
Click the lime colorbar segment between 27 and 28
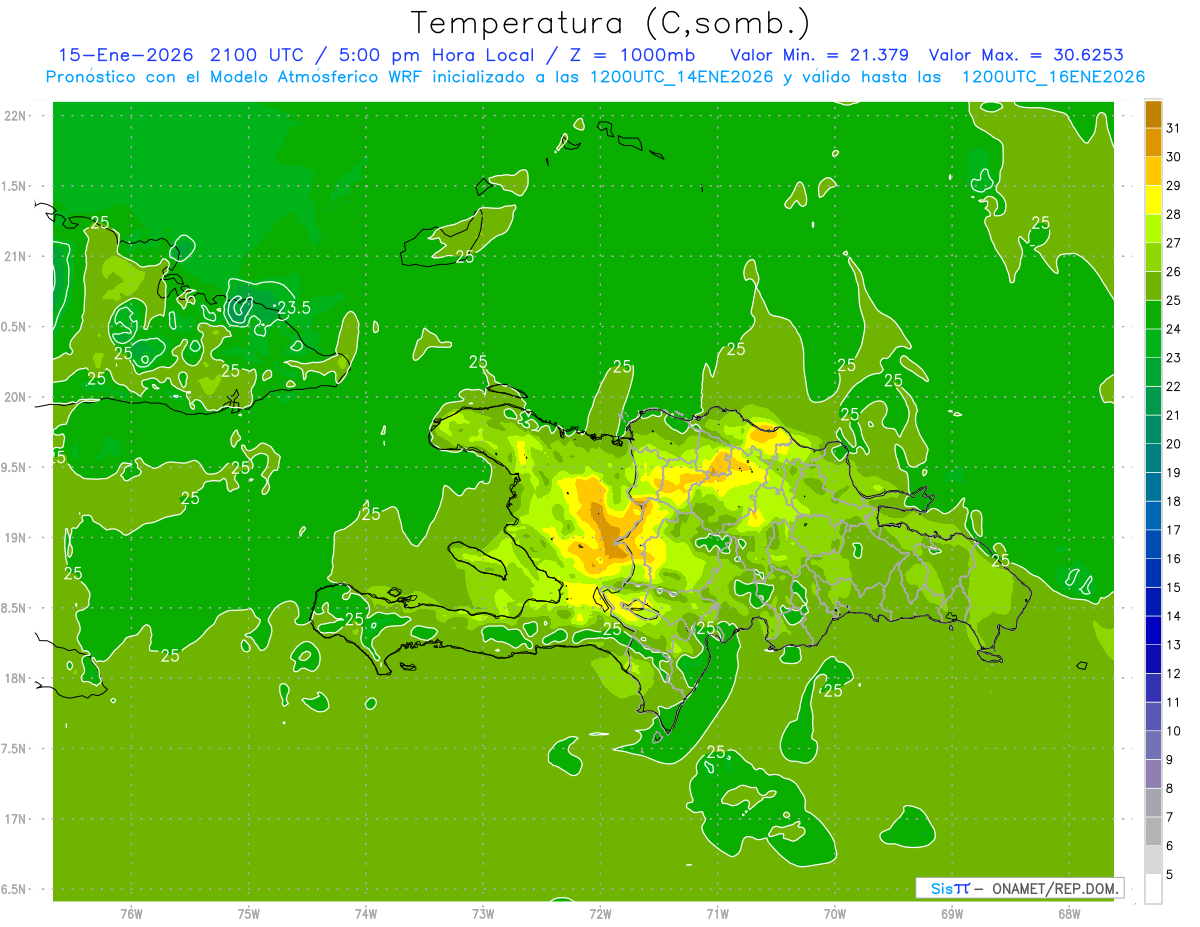pyautogui.click(x=1153, y=228)
